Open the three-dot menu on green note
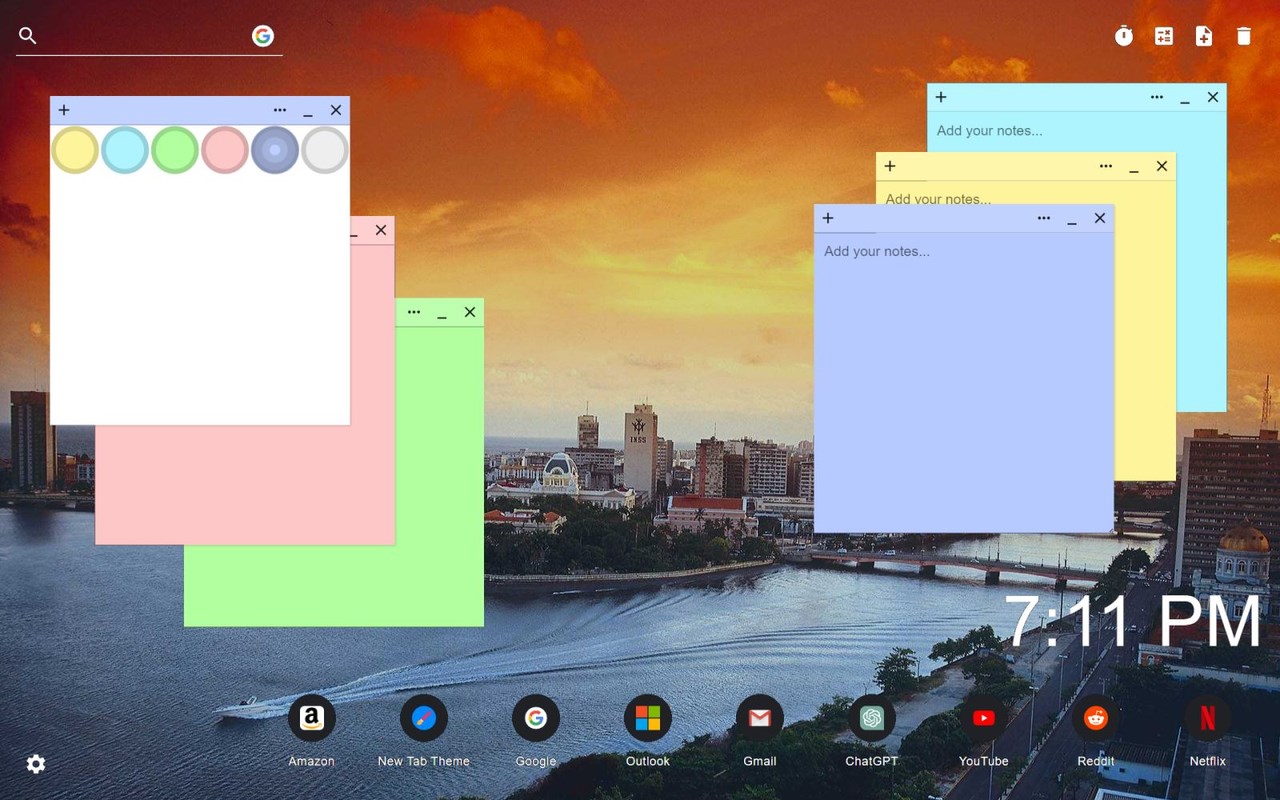The height and width of the screenshot is (800, 1280). [414, 312]
